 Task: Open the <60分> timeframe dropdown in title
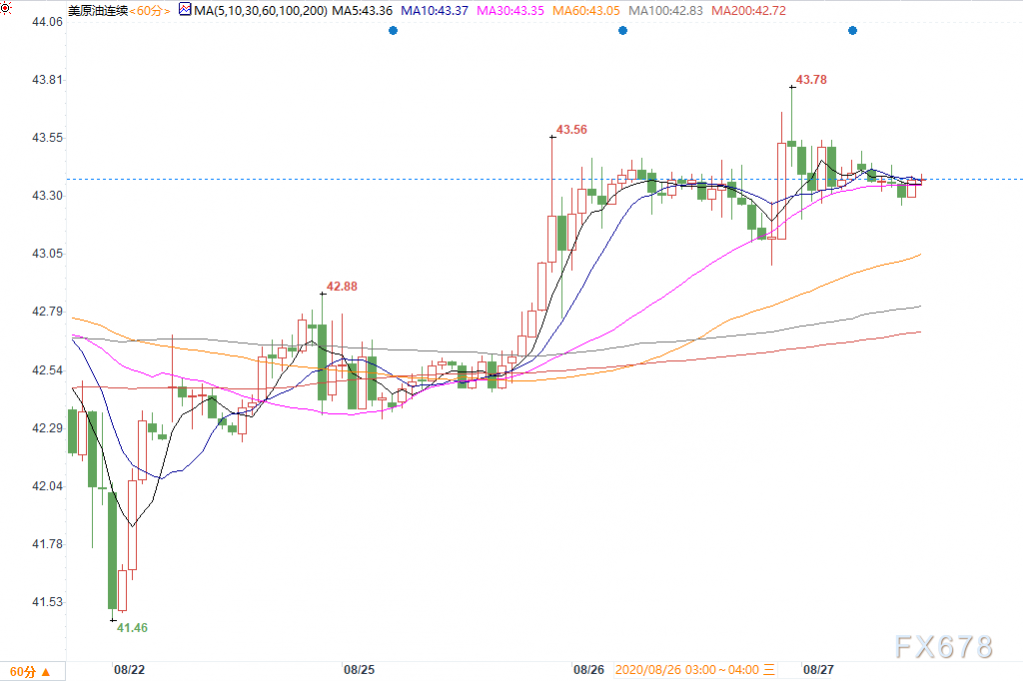click(x=149, y=10)
